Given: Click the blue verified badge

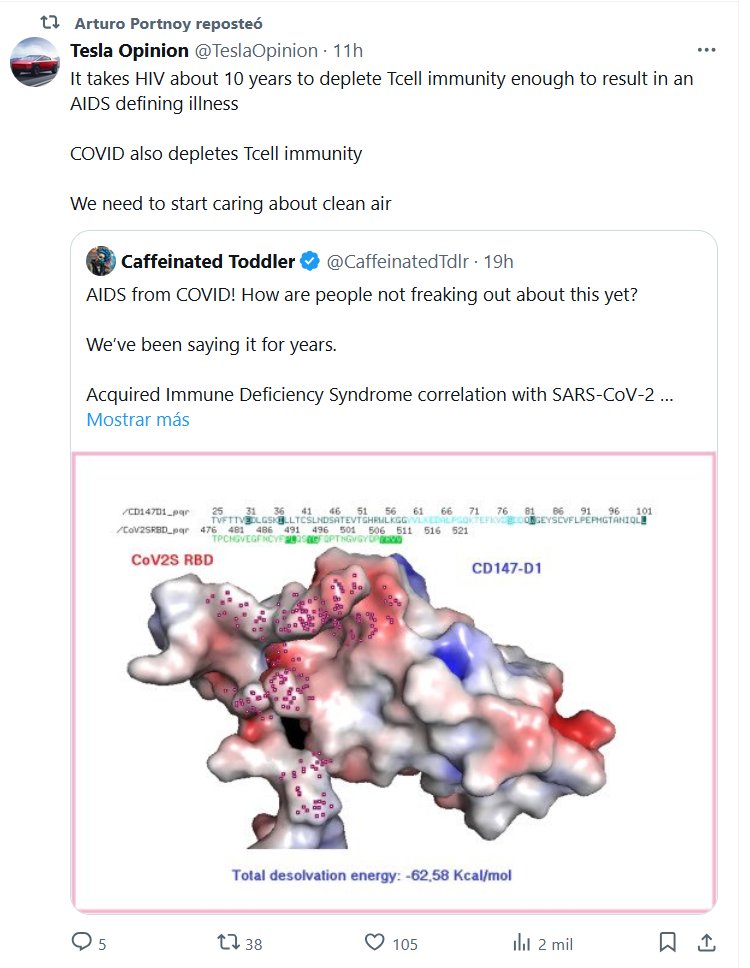Looking at the screenshot, I should pos(310,262).
